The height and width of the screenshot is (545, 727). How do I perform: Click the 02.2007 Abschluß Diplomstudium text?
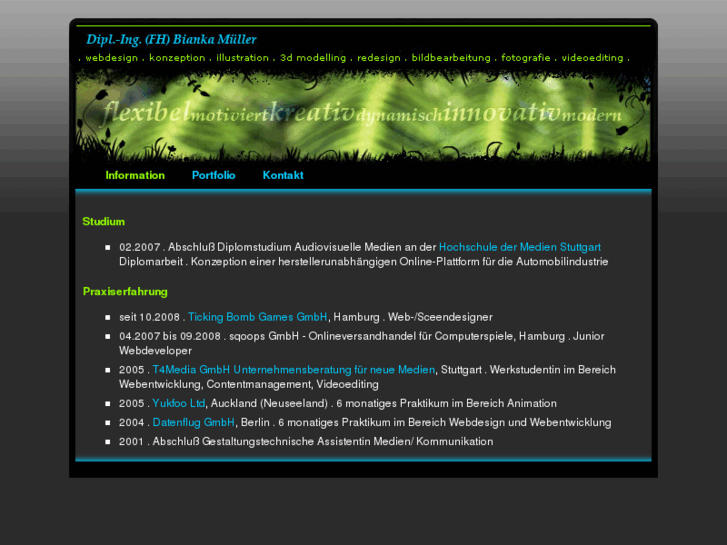[x=278, y=247]
